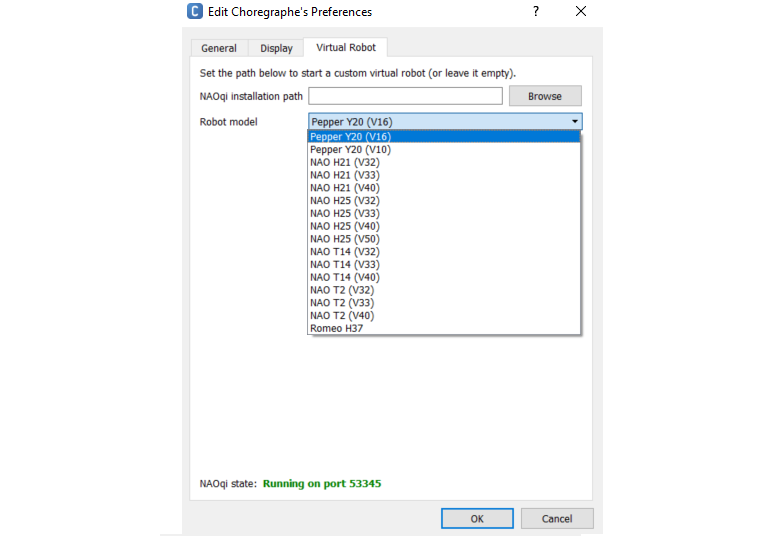Choose NAO T2 (V33) model
The image size is (780, 538).
click(444, 302)
